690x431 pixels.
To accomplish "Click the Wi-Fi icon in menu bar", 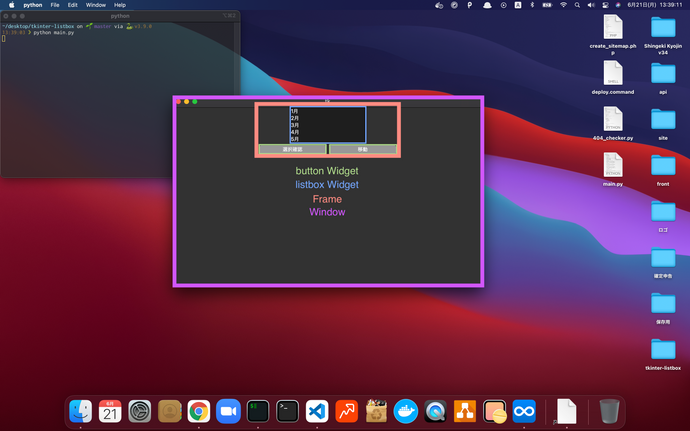I will pyautogui.click(x=563, y=5).
